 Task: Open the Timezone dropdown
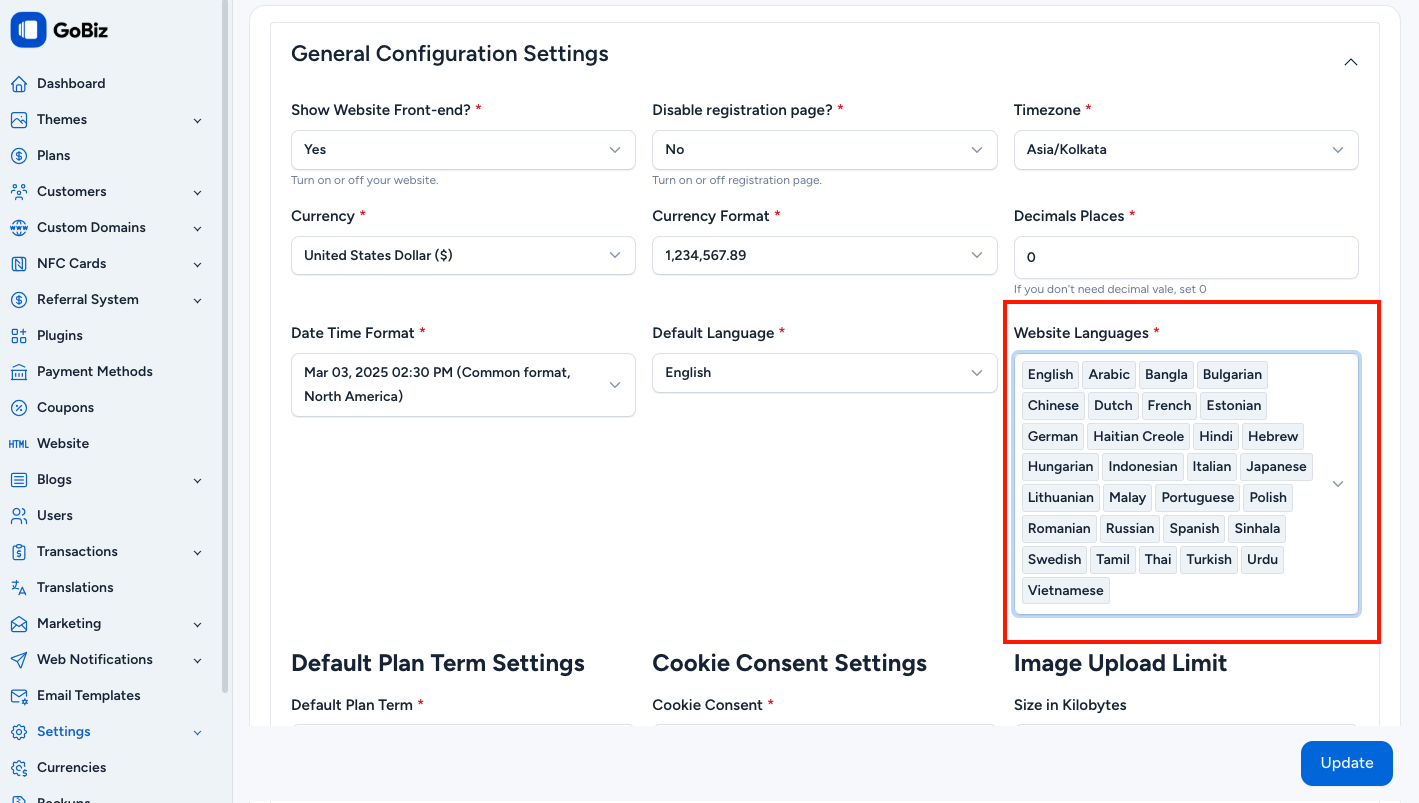click(x=1185, y=150)
